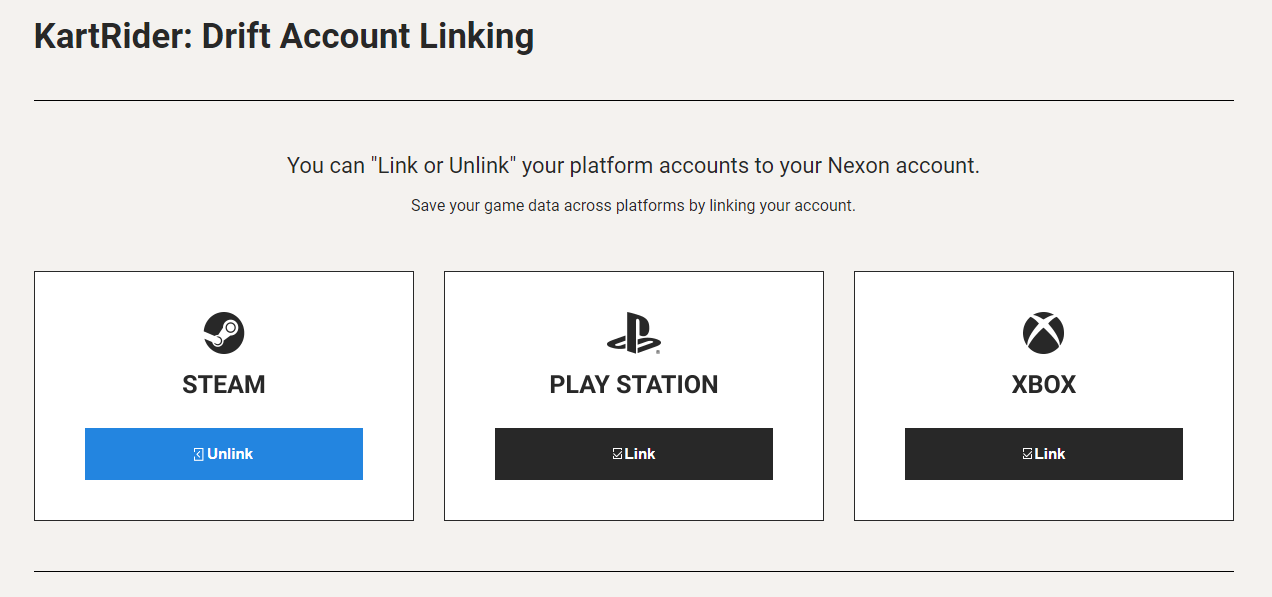
Task: Link the Xbox account
Action: 1044,454
